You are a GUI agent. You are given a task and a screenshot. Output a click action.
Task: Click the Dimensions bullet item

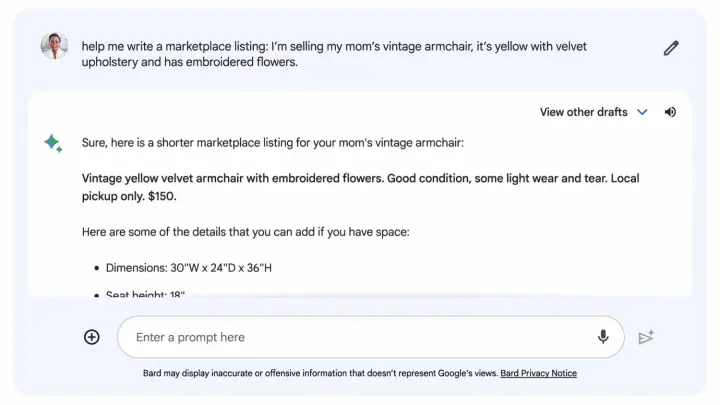(189, 268)
